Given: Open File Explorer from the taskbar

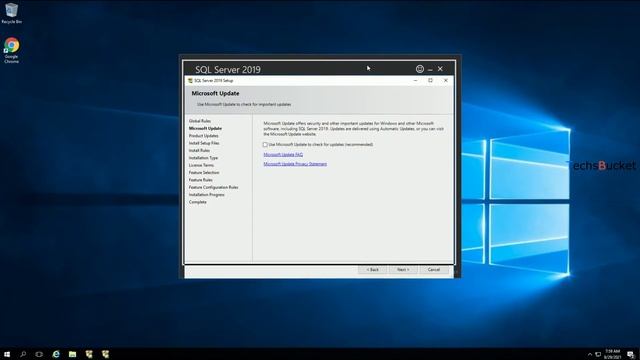Looking at the screenshot, I should point(72,354).
